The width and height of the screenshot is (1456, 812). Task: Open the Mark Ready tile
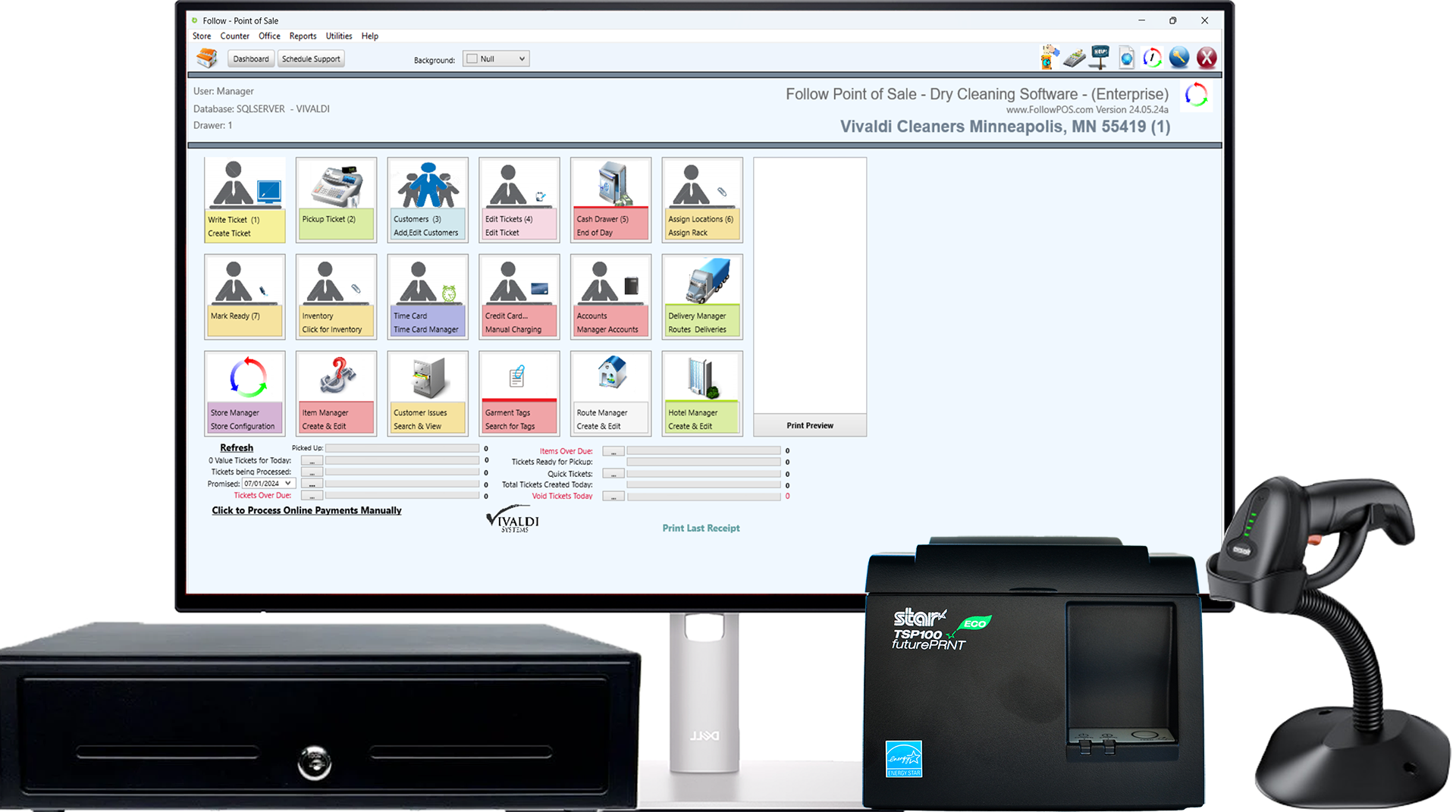click(x=245, y=296)
